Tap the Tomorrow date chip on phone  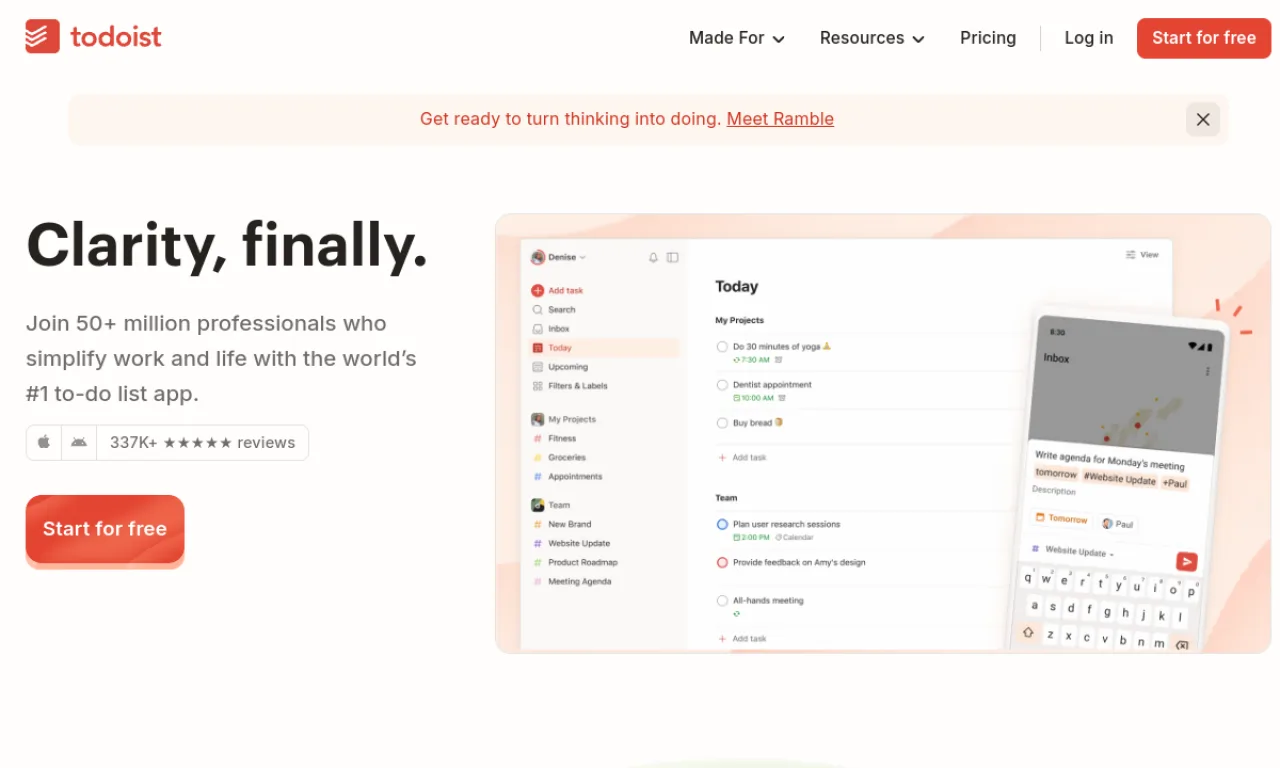1061,518
